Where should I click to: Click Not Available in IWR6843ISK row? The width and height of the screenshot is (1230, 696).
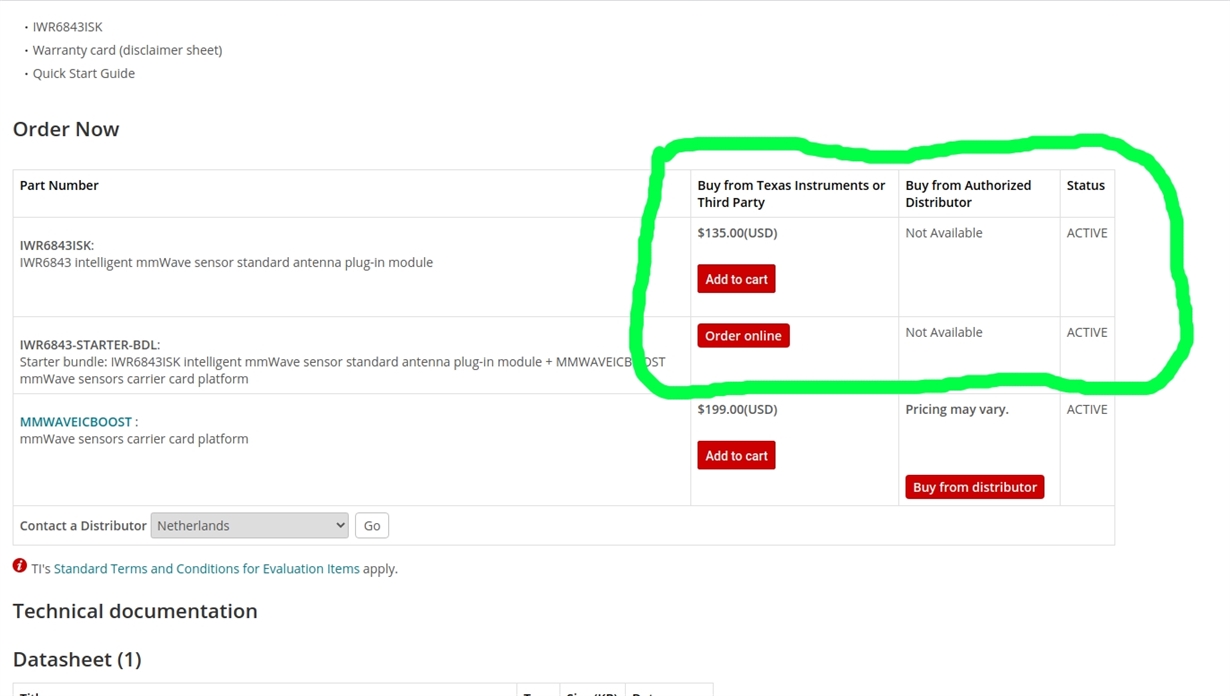click(944, 233)
